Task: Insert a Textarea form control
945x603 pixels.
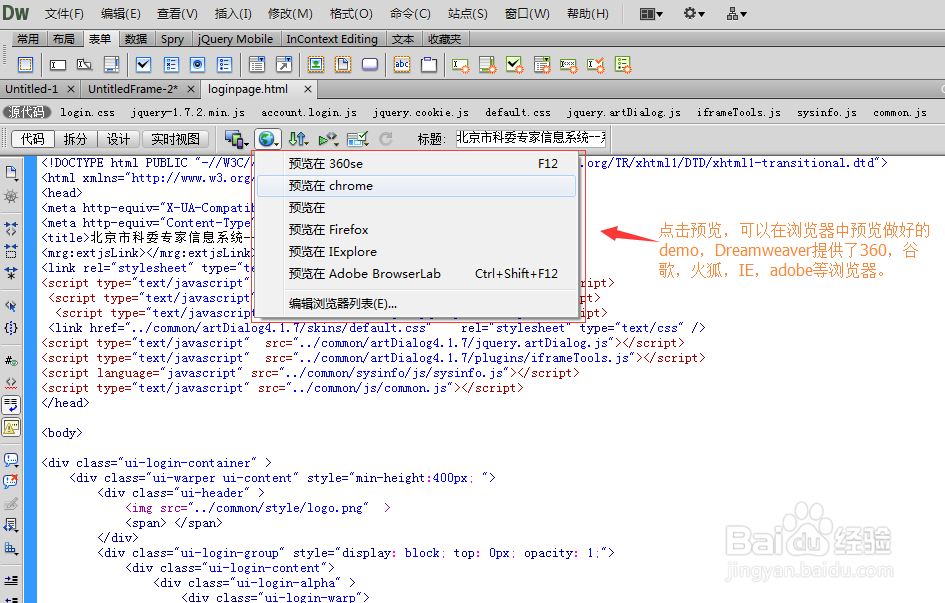Action: (111, 64)
